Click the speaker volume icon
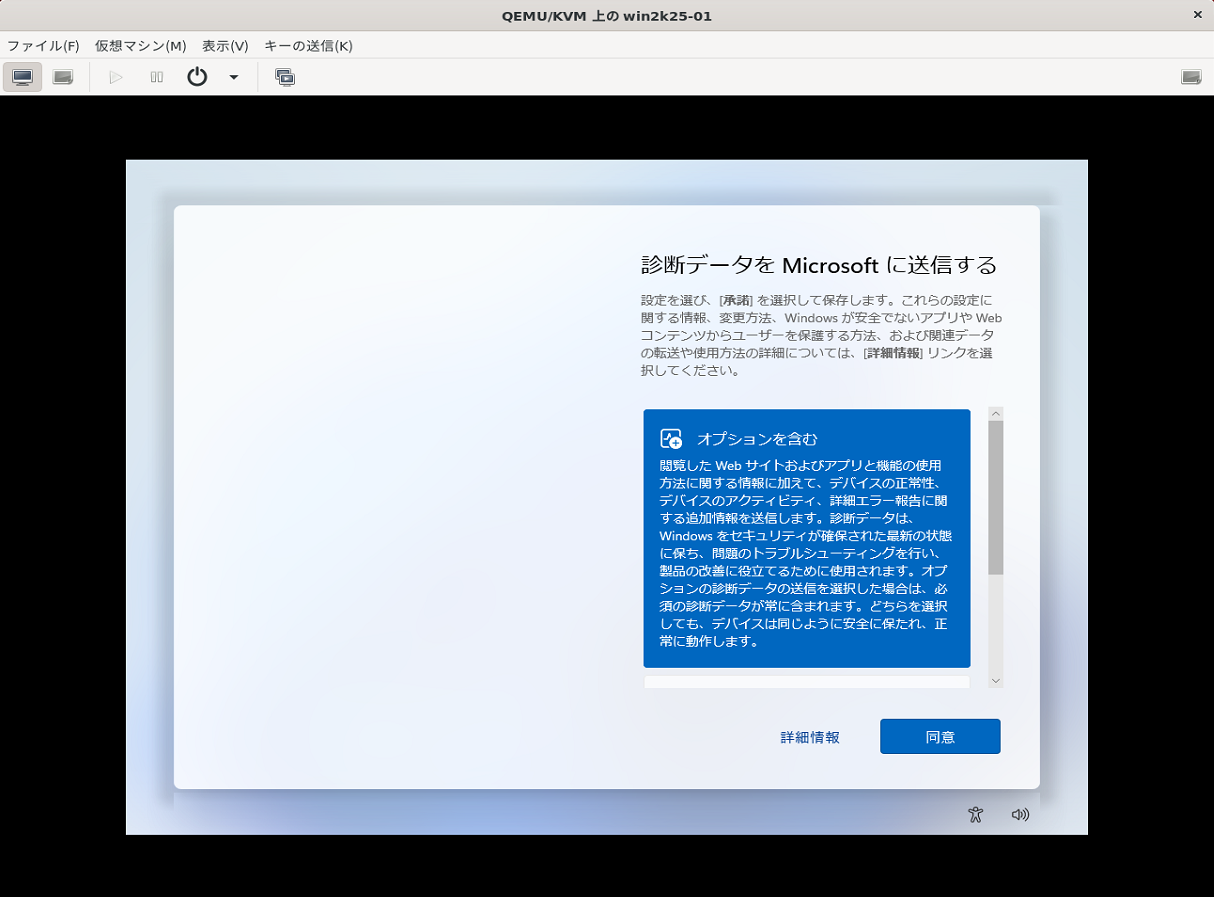 click(x=1019, y=814)
